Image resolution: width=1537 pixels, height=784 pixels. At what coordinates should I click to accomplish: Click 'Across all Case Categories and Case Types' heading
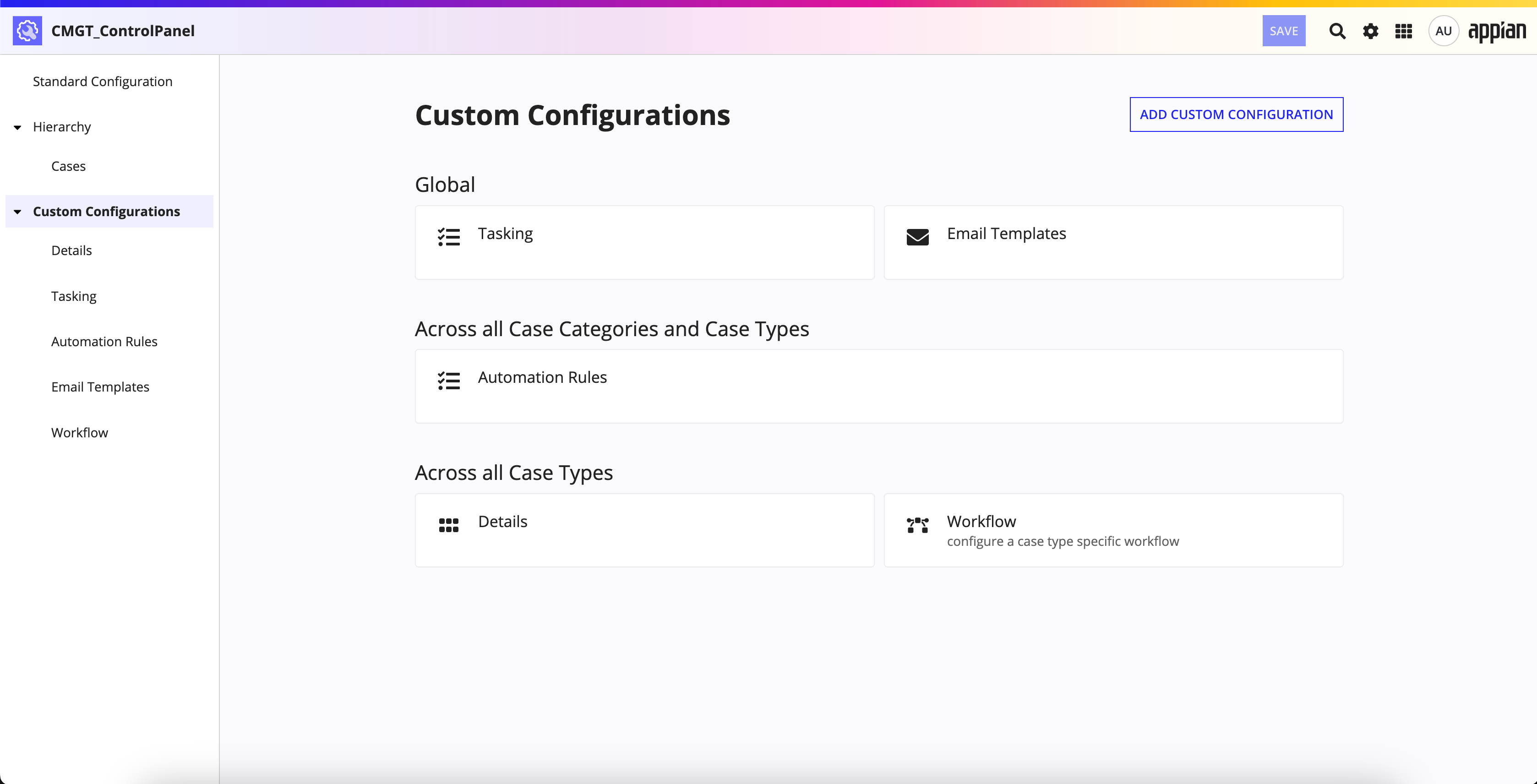[x=612, y=329]
